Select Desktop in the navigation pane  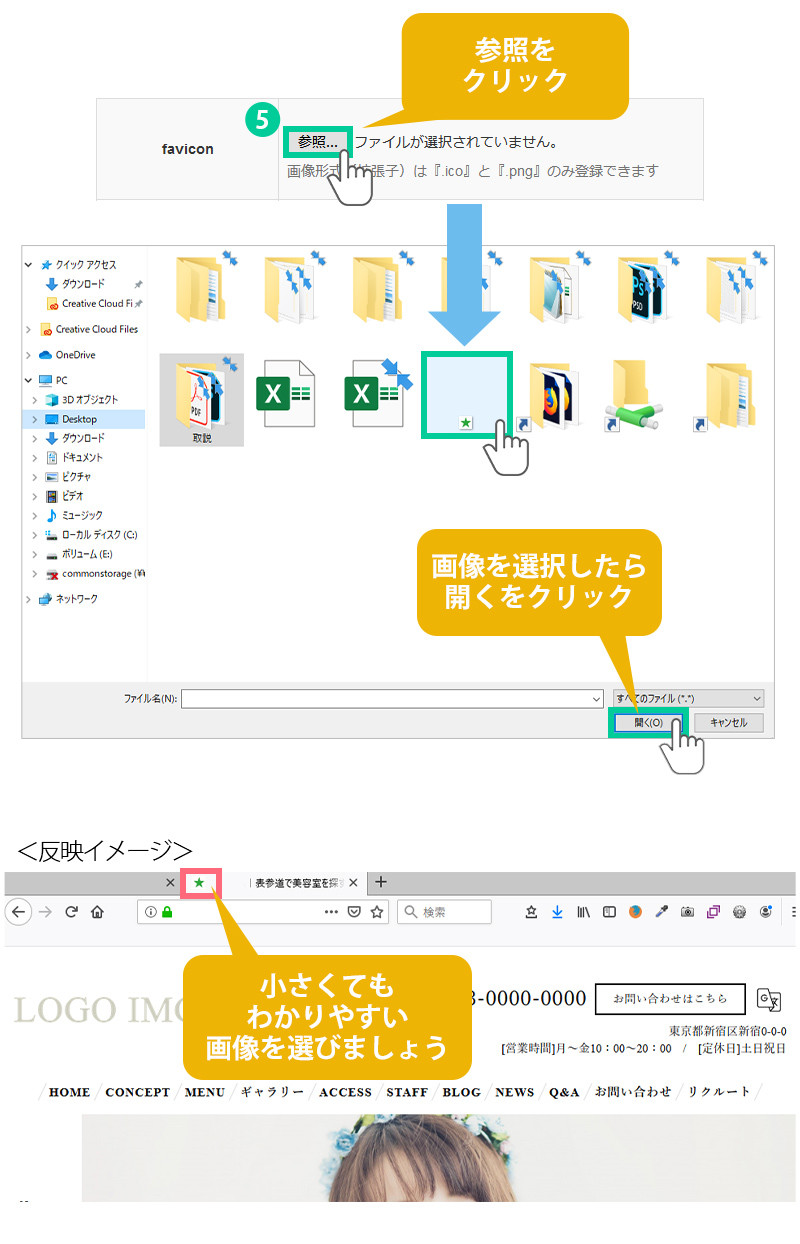click(x=79, y=419)
